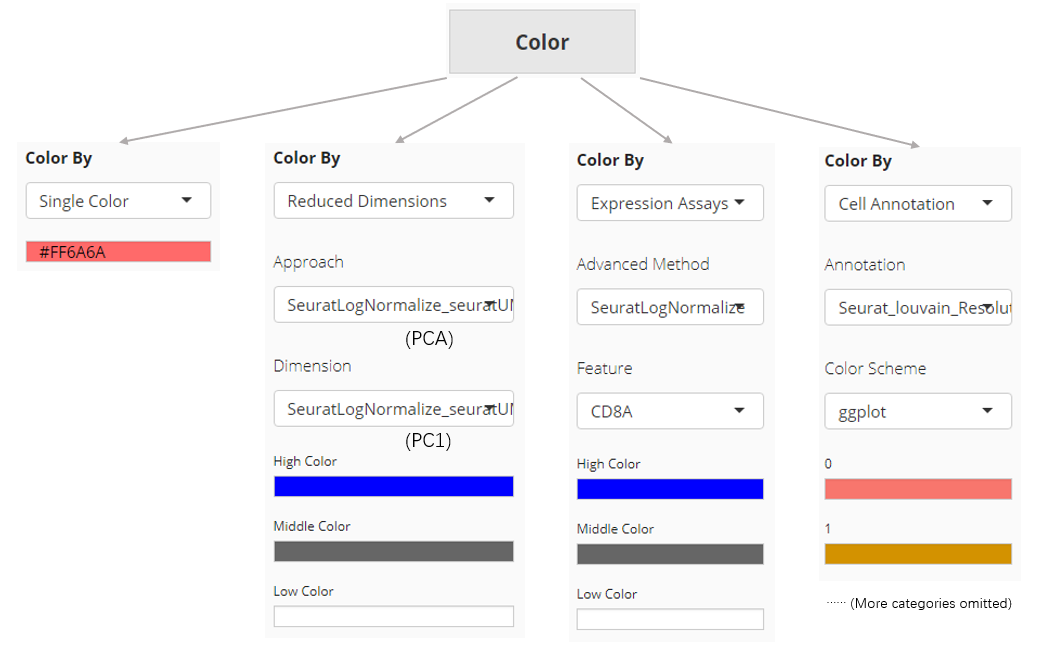The height and width of the screenshot is (649, 1041).
Task: Select Middle Color gray swatch under Reduced Dimensions
Action: click(x=393, y=551)
